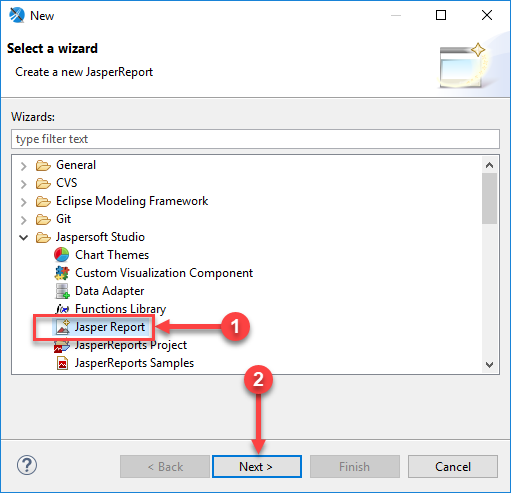Image resolution: width=511 pixels, height=493 pixels.
Task: Click the Jasper Report wizard icon
Action: click(63, 327)
